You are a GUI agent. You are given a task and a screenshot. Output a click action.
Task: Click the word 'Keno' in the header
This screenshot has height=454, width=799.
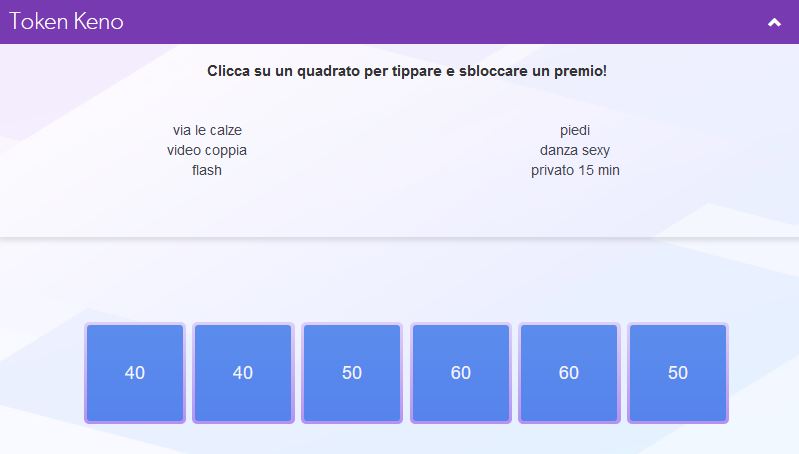pos(98,21)
